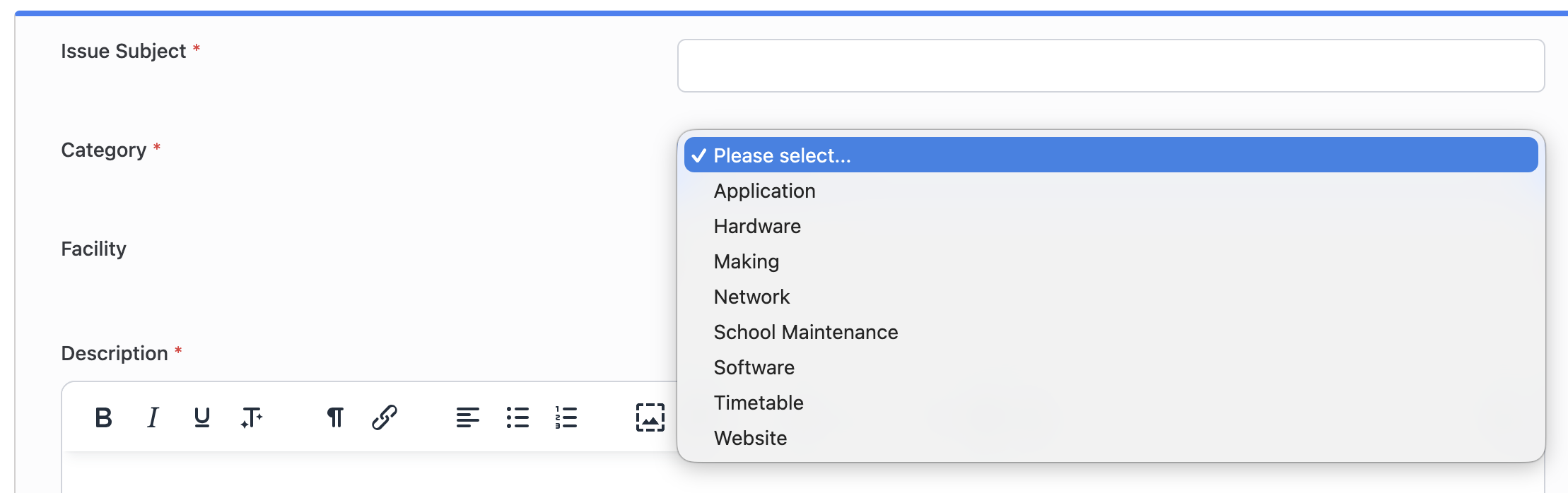
Task: Underline the description text
Action: [201, 417]
